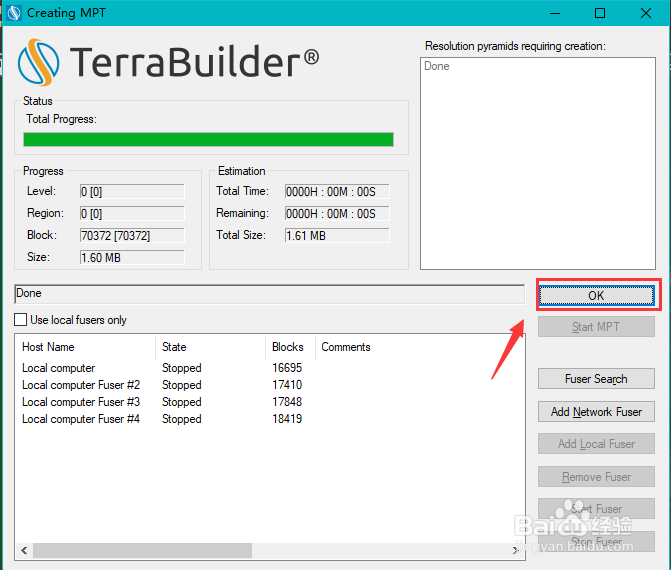Click the Comments column header

pos(346,347)
